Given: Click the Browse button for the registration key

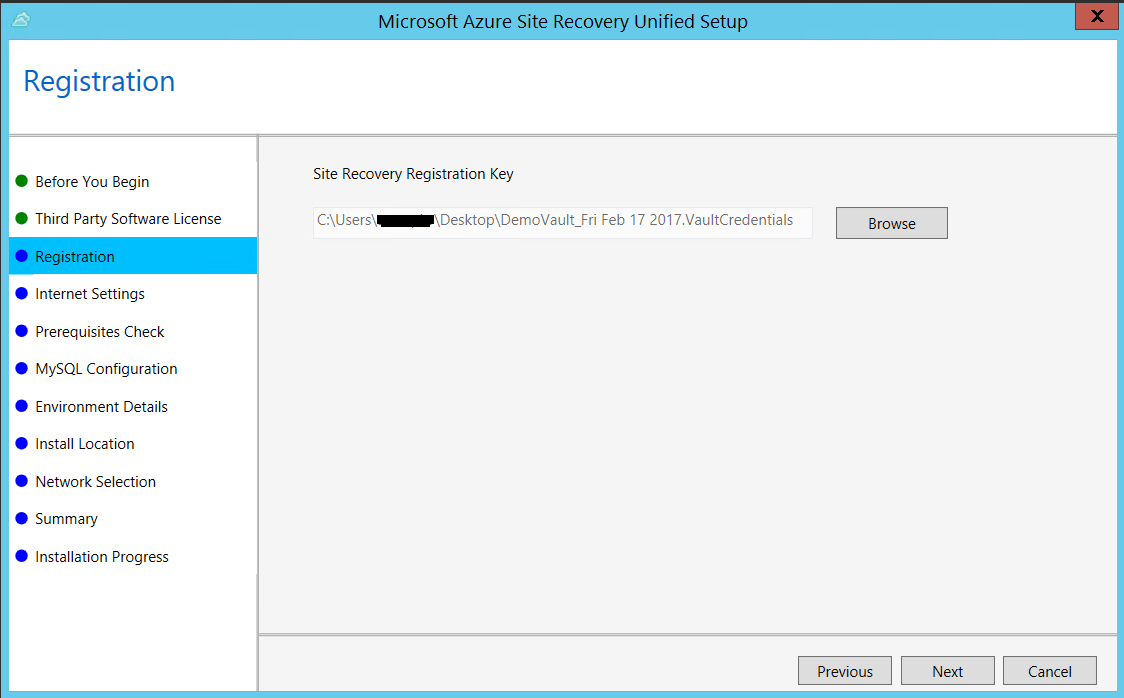Looking at the screenshot, I should (x=891, y=222).
